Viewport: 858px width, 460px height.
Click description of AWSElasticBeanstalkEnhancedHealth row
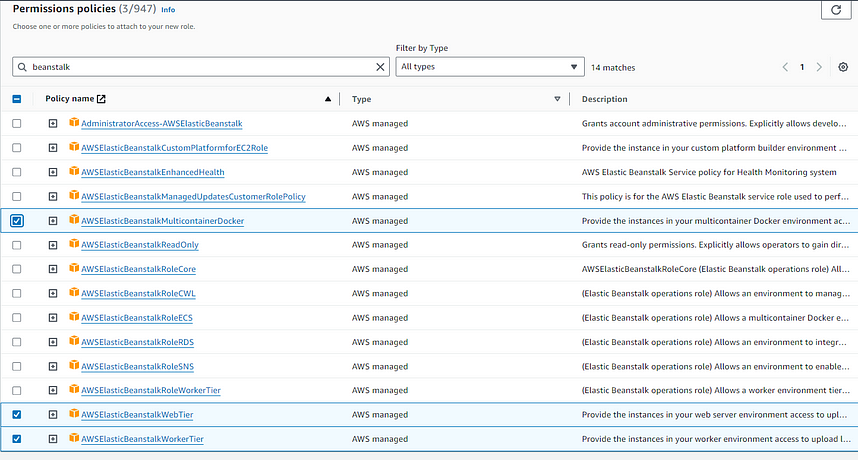[x=709, y=172]
